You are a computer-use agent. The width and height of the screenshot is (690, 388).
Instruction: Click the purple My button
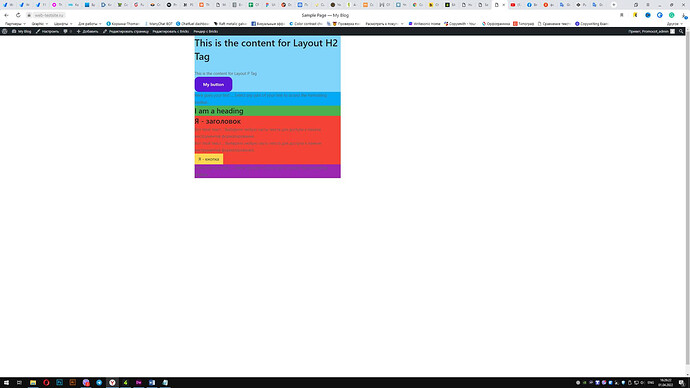click(213, 84)
